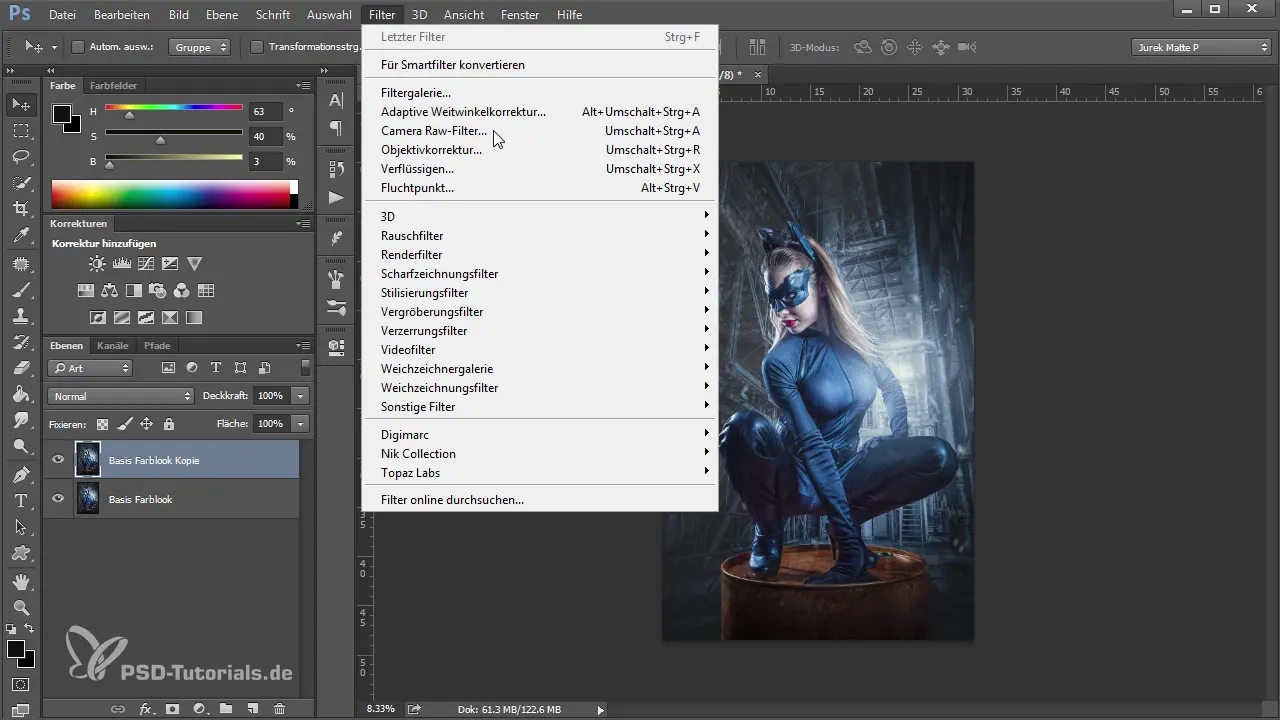Add a Color Balance adjustment

coord(109,291)
